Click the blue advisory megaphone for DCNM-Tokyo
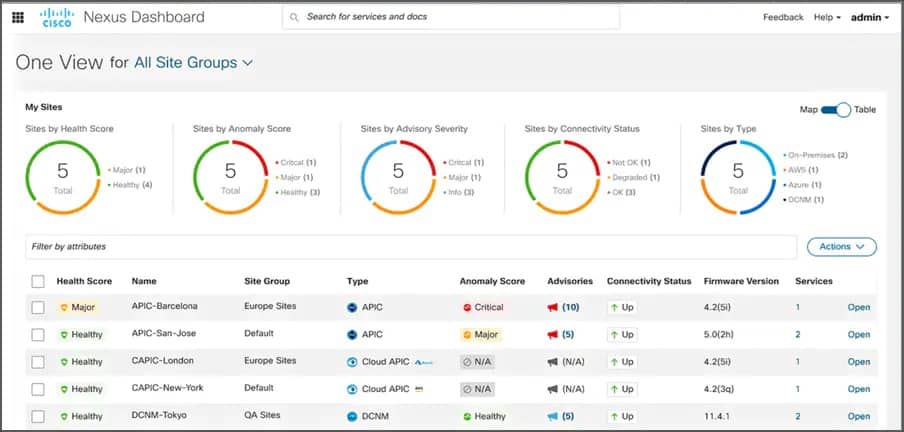 coord(552,416)
